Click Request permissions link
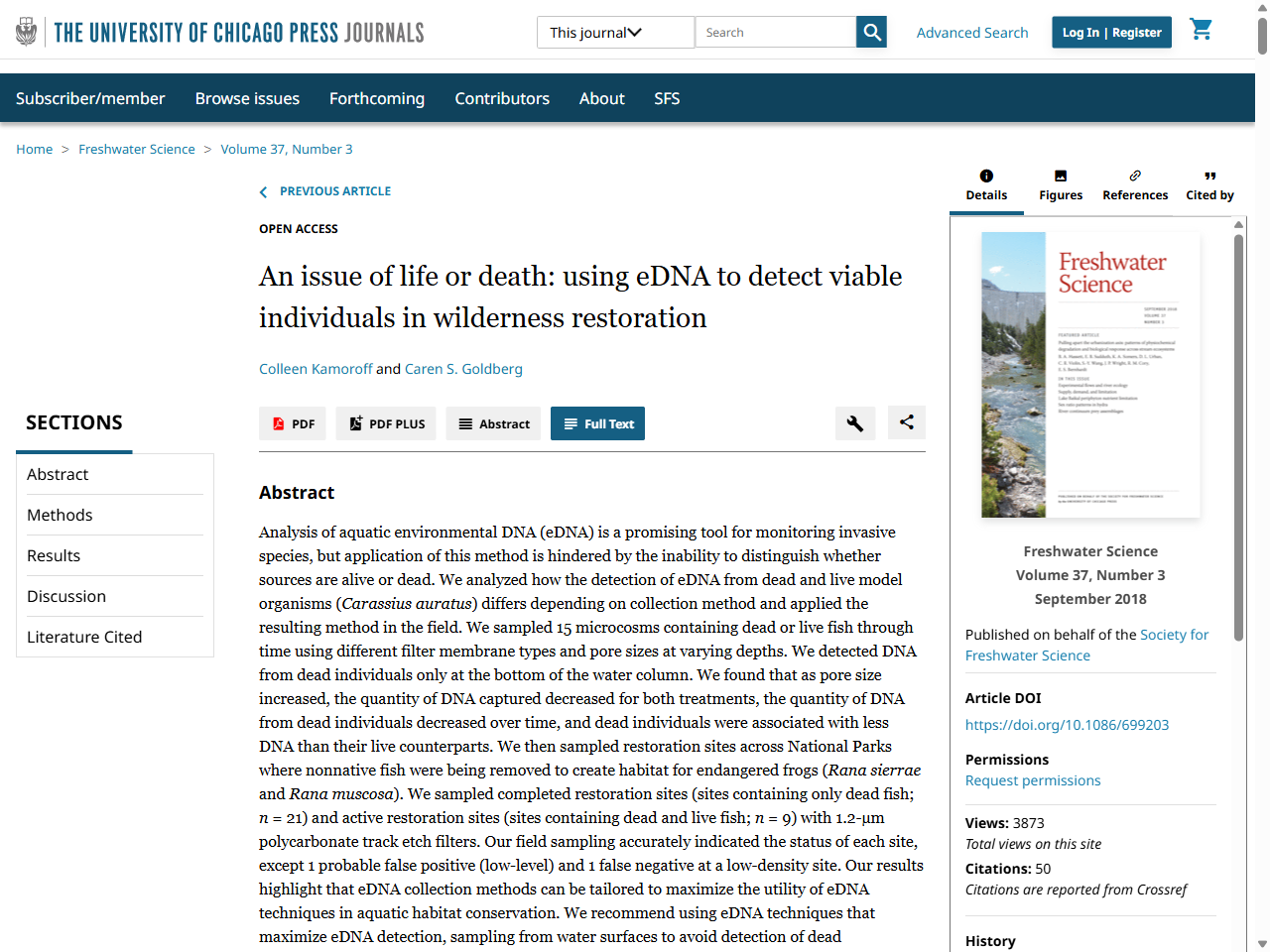The image size is (1270, 952). click(1033, 779)
